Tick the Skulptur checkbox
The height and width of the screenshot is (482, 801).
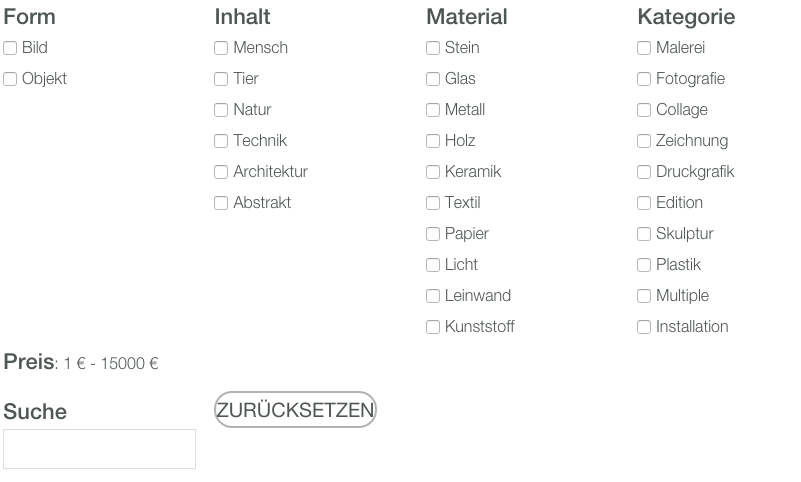pyautogui.click(x=644, y=234)
